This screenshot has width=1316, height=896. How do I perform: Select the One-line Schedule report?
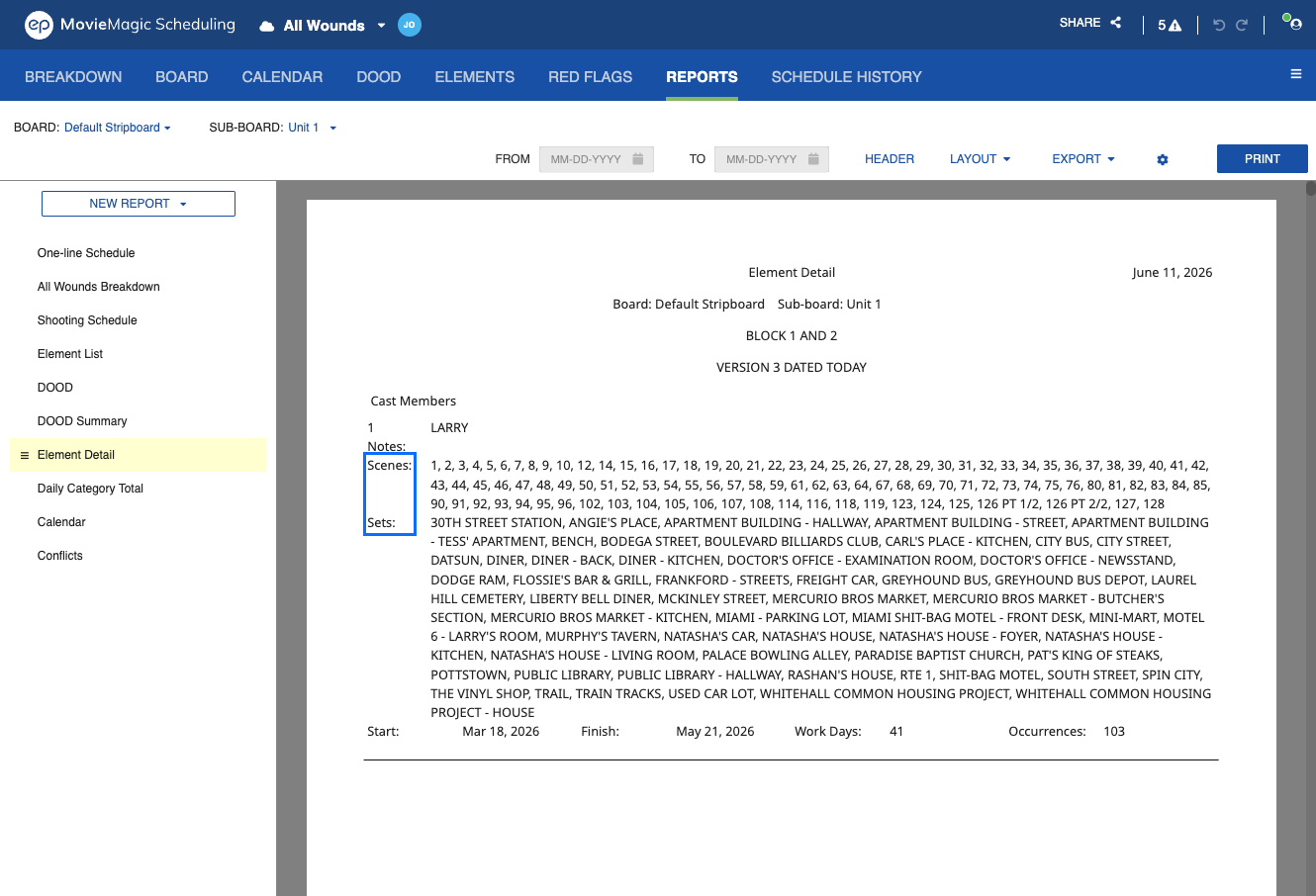point(86,253)
